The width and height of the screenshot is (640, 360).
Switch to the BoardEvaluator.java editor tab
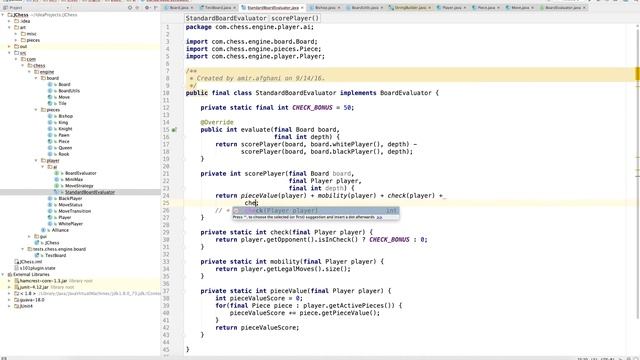(563, 8)
